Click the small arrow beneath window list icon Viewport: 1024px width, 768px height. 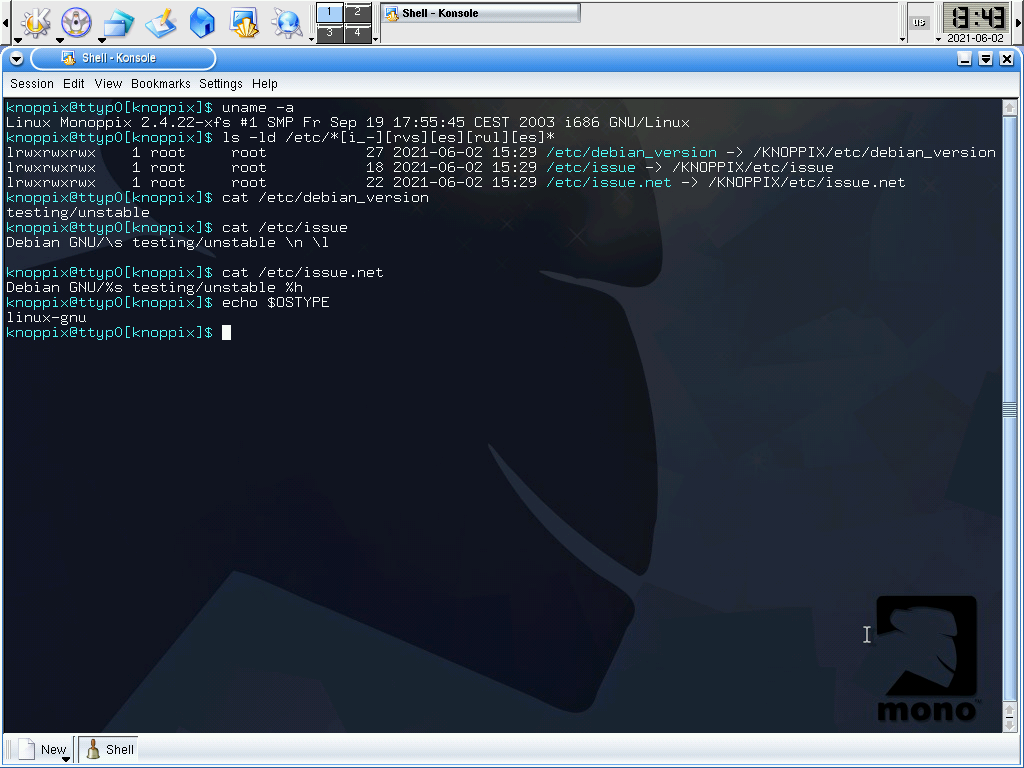[102, 40]
